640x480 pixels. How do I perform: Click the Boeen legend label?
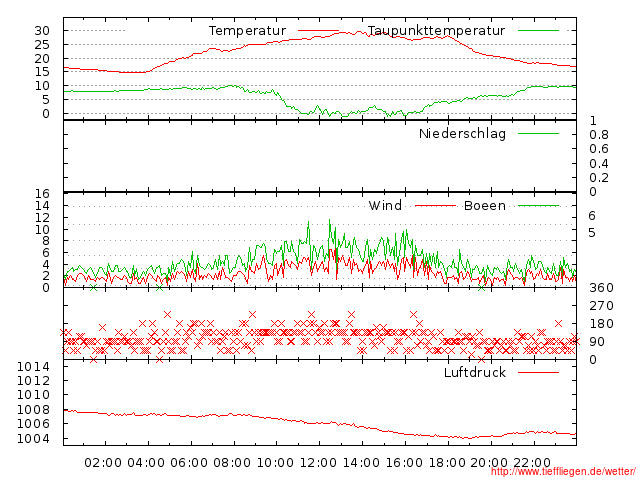pyautogui.click(x=484, y=205)
